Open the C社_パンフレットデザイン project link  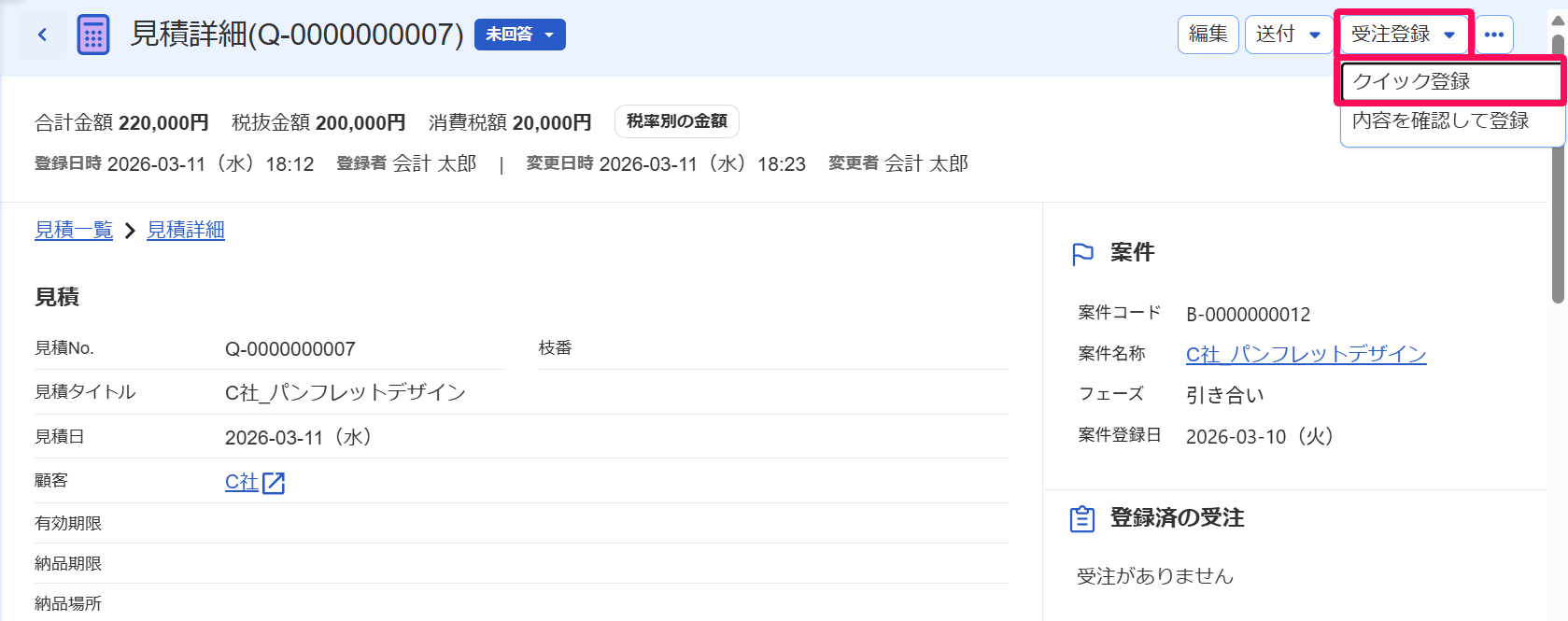pos(1306,354)
